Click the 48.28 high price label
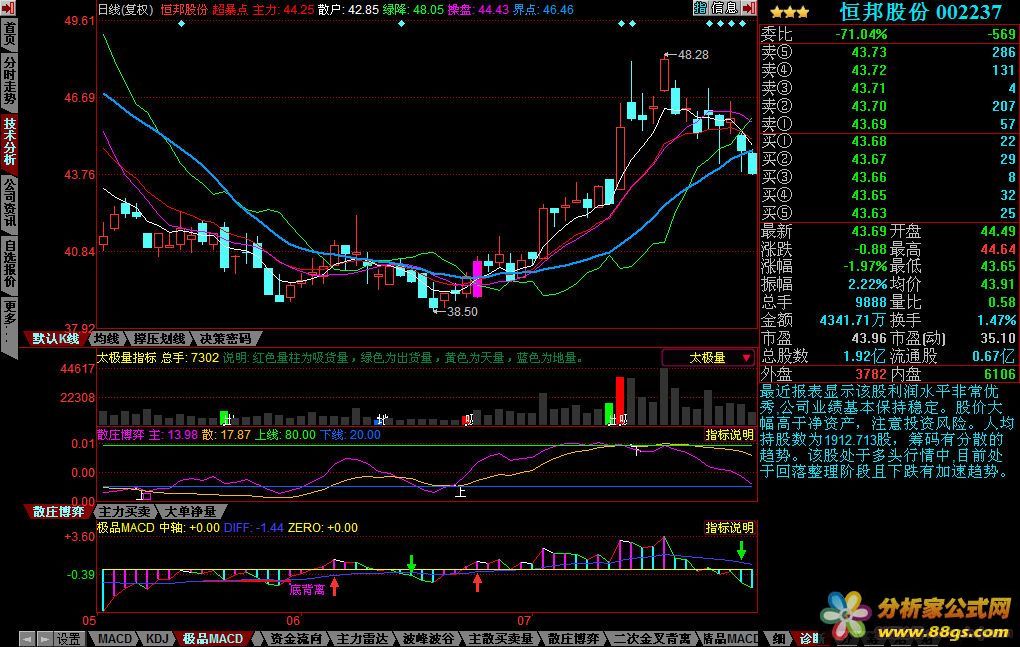The image size is (1020, 647). pyautogui.click(x=693, y=55)
